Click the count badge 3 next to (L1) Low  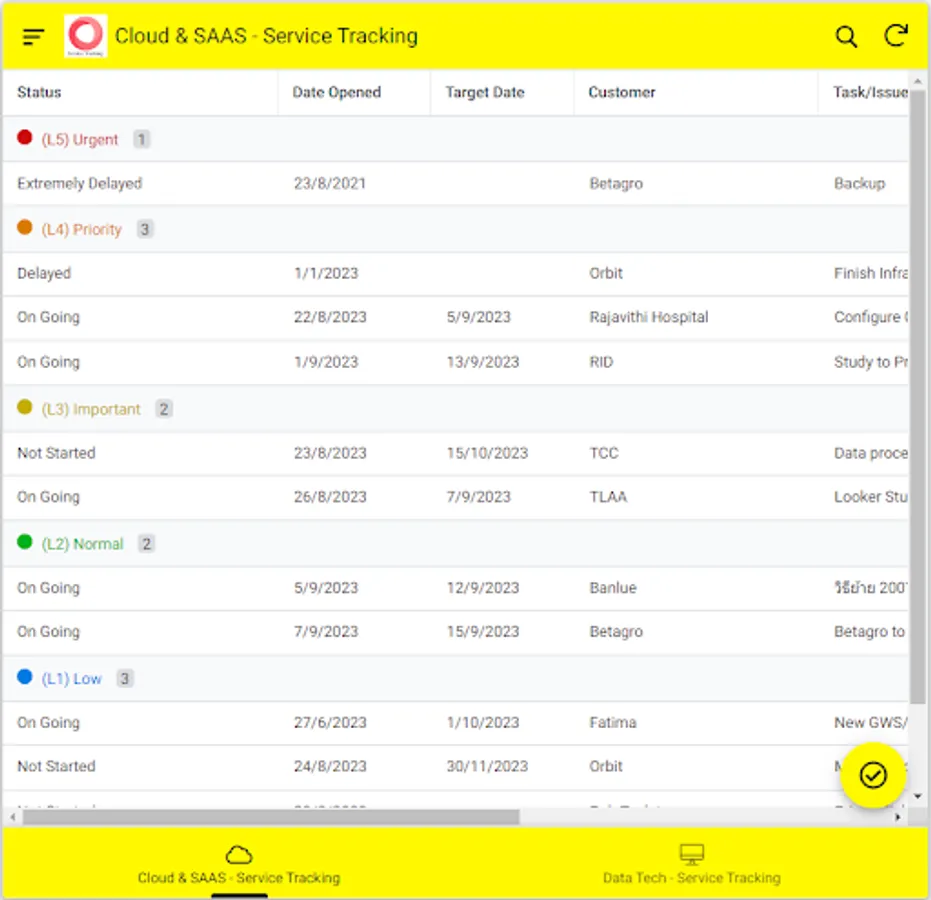[125, 679]
